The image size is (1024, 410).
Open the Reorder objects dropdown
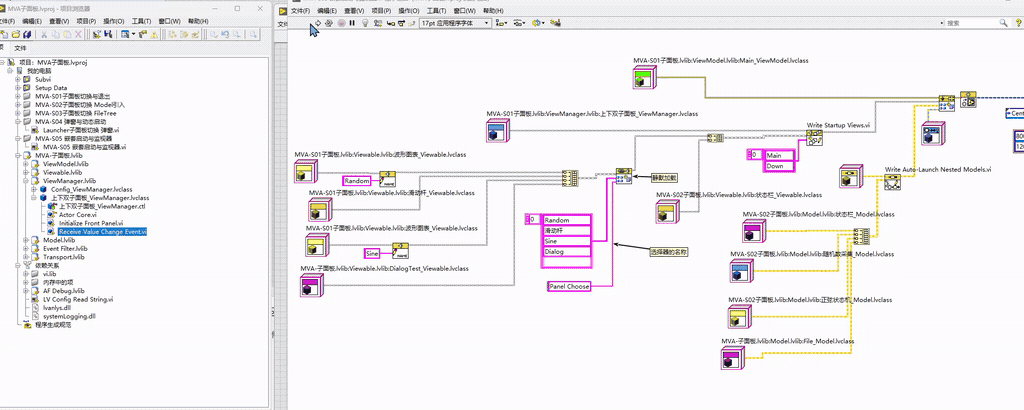[x=537, y=23]
